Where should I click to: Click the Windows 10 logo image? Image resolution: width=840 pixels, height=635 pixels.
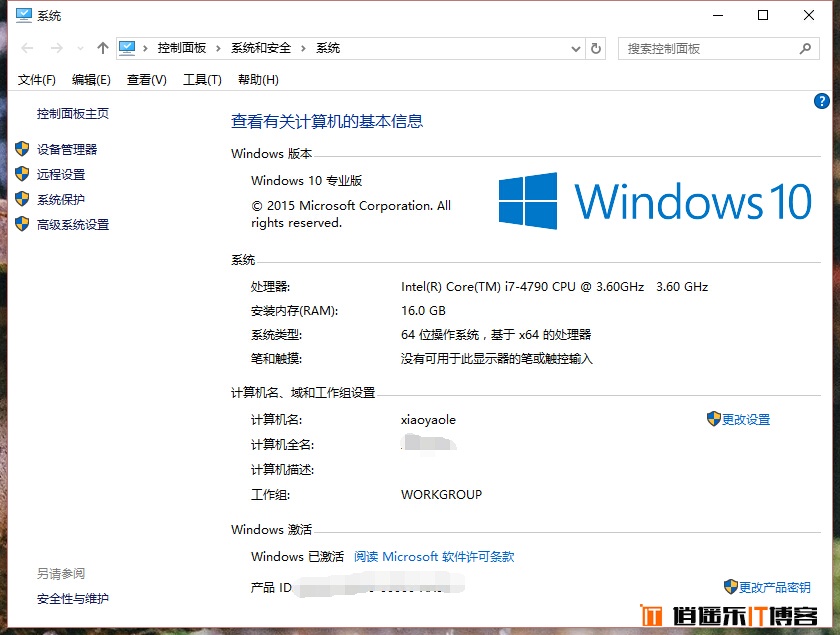coord(655,201)
